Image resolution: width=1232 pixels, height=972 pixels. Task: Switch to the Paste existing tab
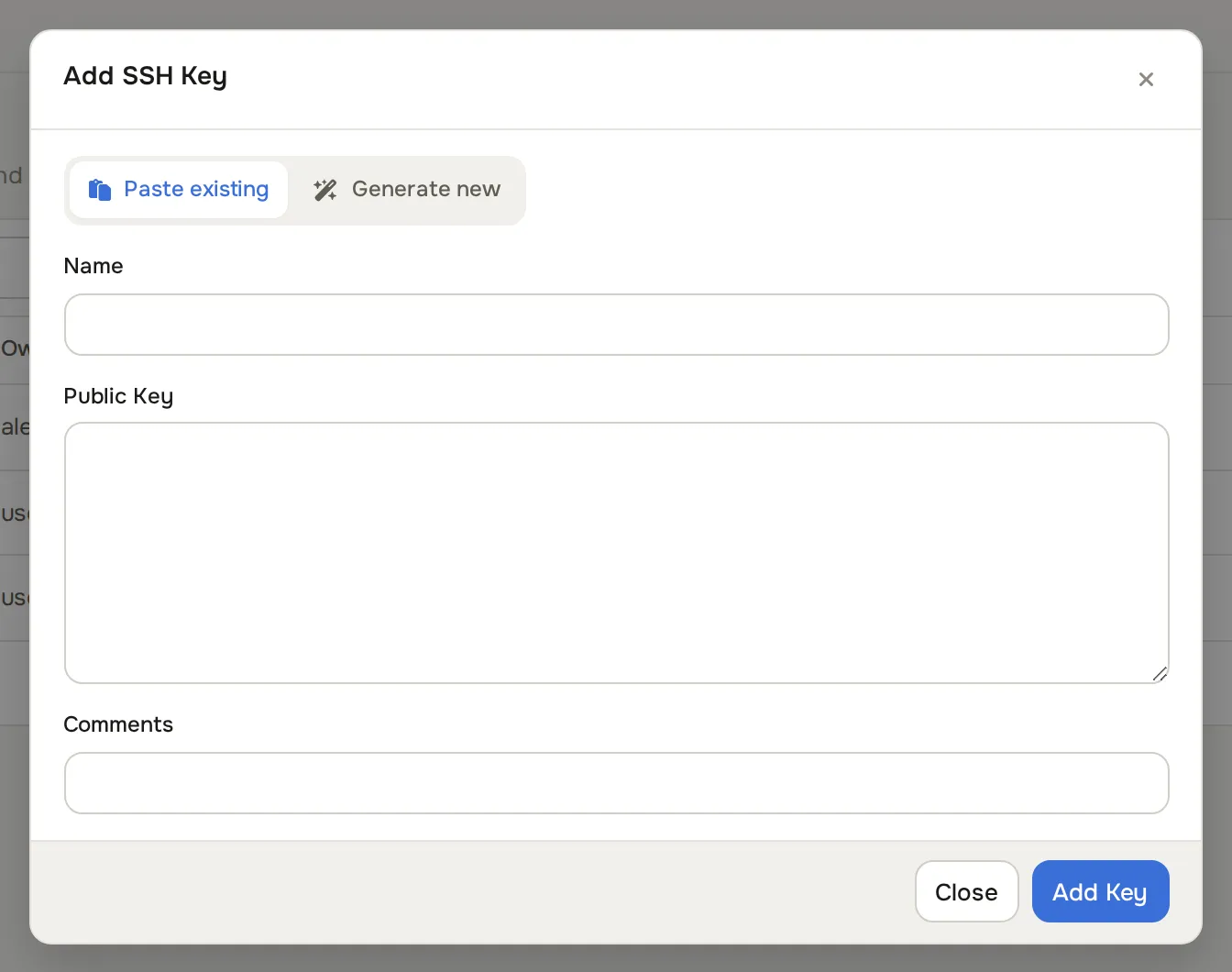[x=179, y=190]
